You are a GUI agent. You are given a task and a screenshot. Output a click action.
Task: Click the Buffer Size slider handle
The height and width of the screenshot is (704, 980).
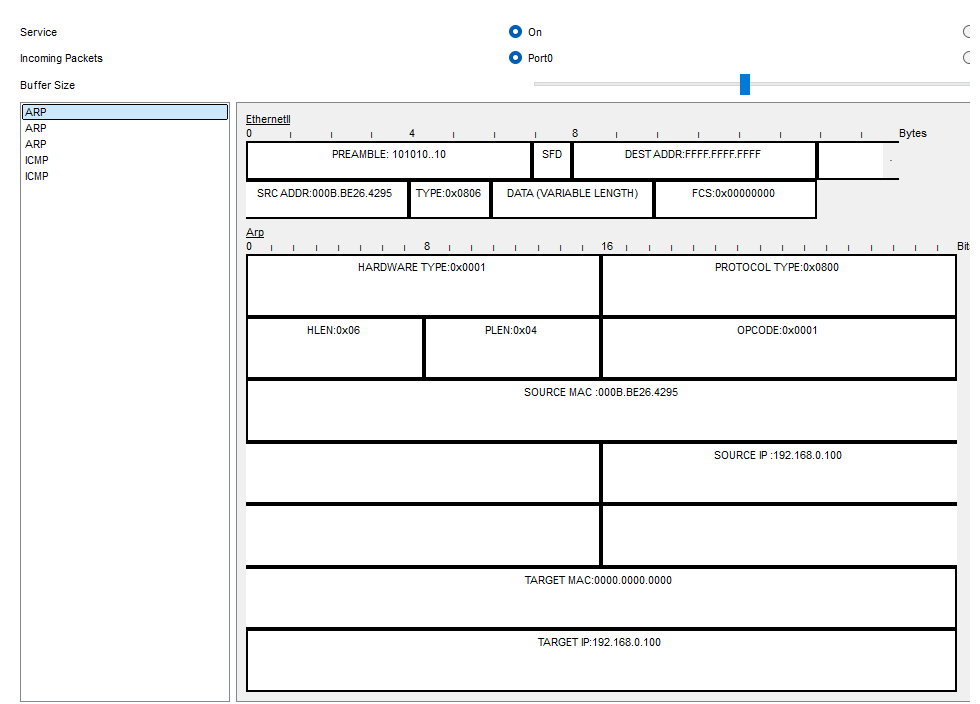[745, 84]
